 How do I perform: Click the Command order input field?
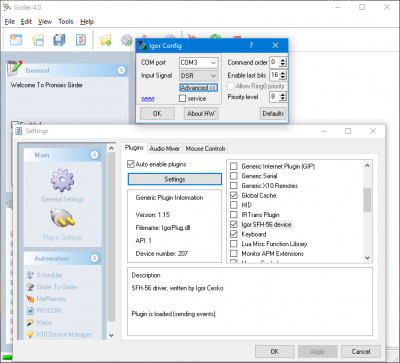pyautogui.click(x=275, y=62)
